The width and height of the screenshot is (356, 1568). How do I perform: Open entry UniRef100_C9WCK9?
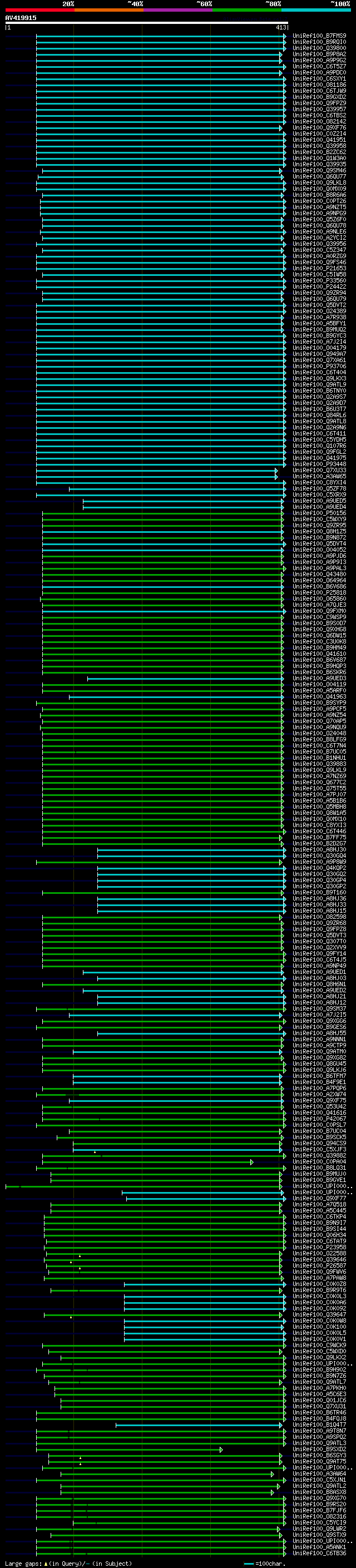[x=319, y=1345]
